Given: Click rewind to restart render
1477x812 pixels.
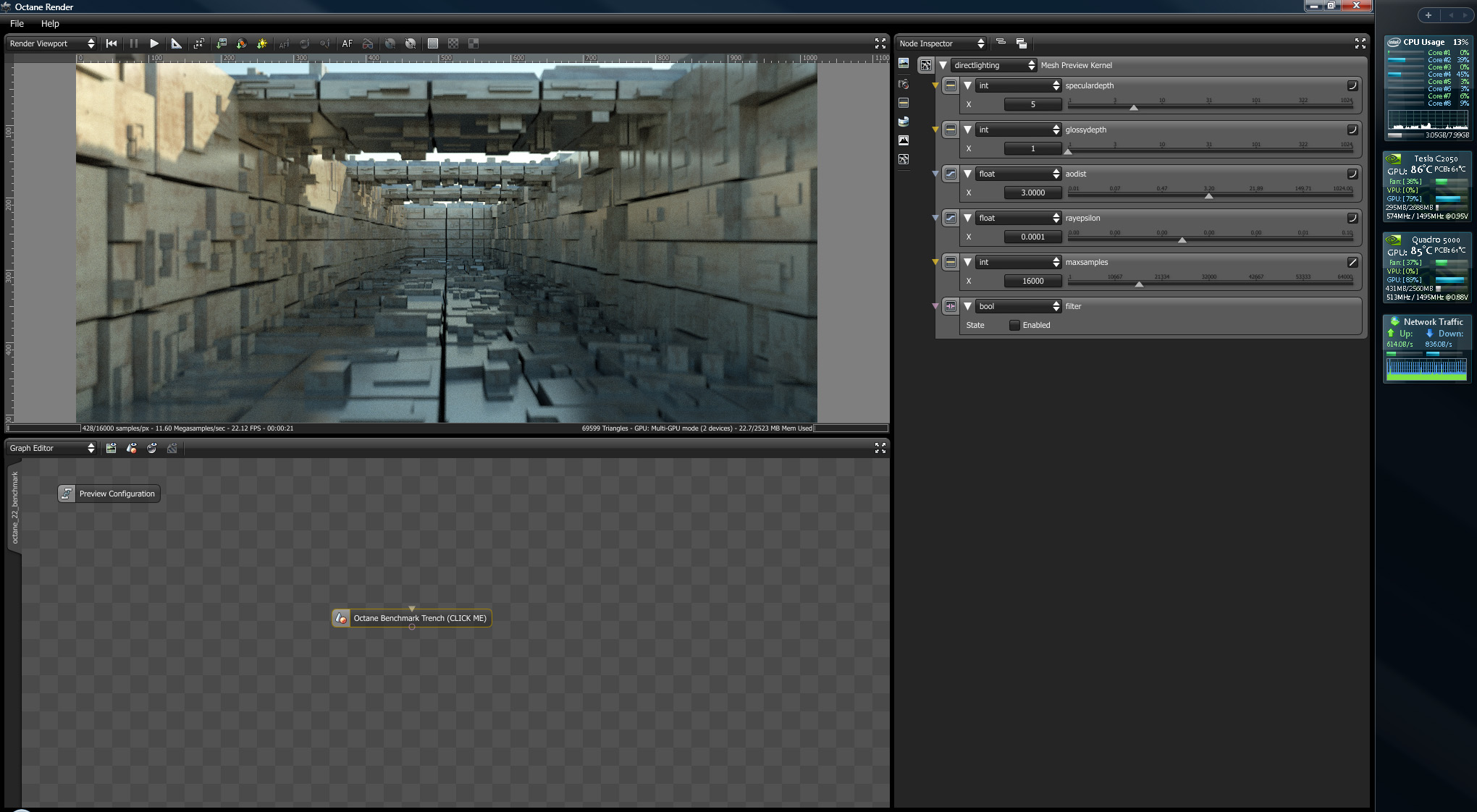Looking at the screenshot, I should (x=111, y=43).
